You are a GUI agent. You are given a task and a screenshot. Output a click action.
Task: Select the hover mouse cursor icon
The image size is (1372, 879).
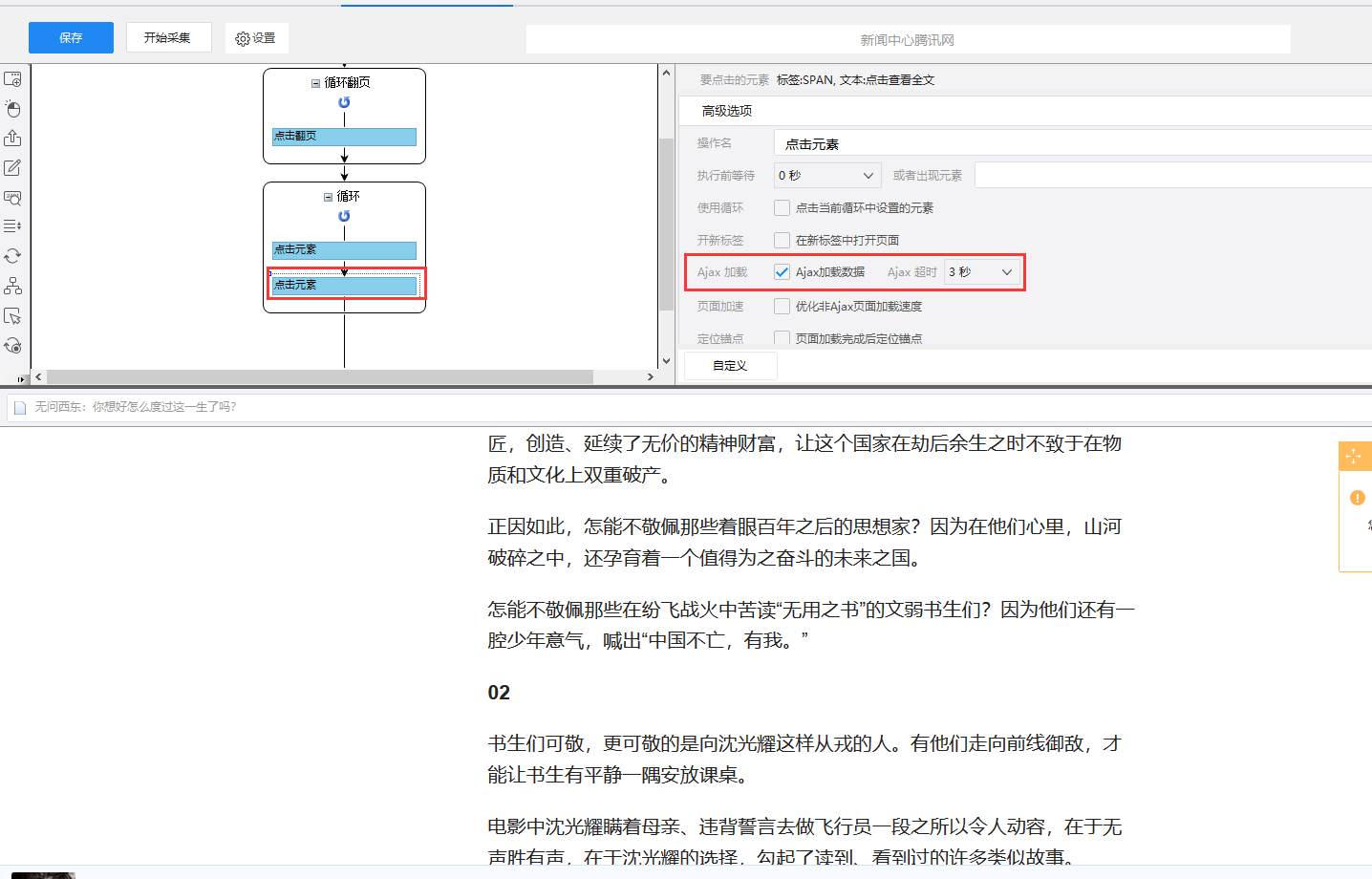(x=12, y=316)
